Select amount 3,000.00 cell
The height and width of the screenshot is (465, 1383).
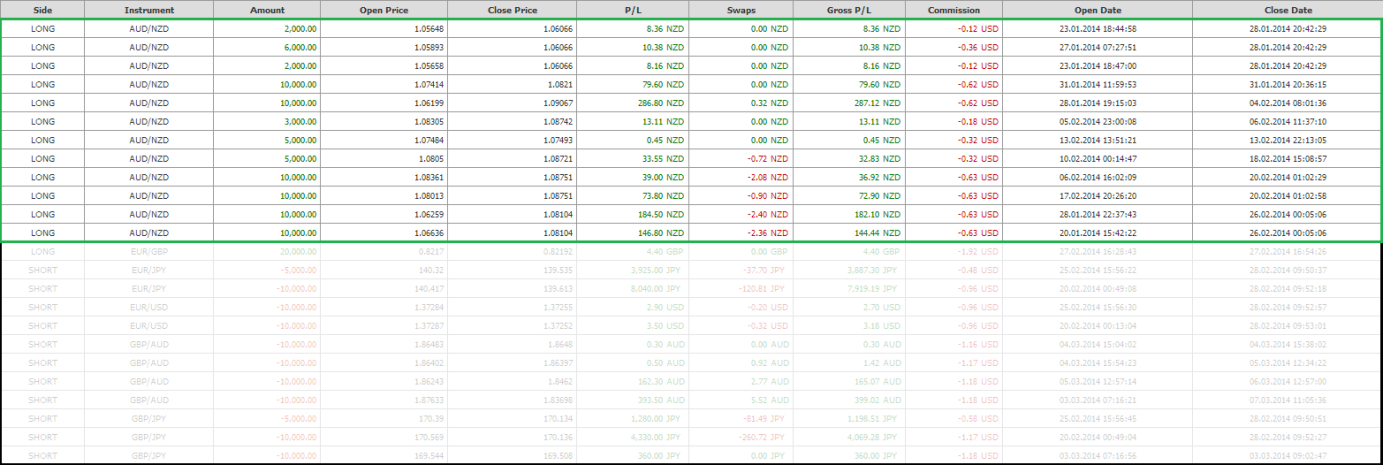267,122
